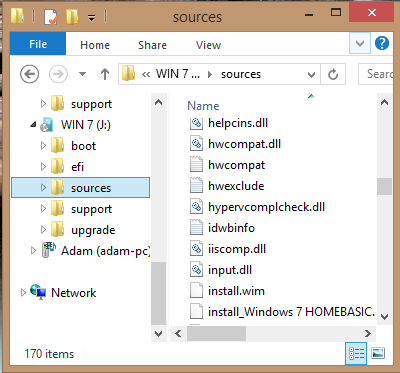Expand the upgrade folder node
The height and width of the screenshot is (373, 400).
[43, 230]
